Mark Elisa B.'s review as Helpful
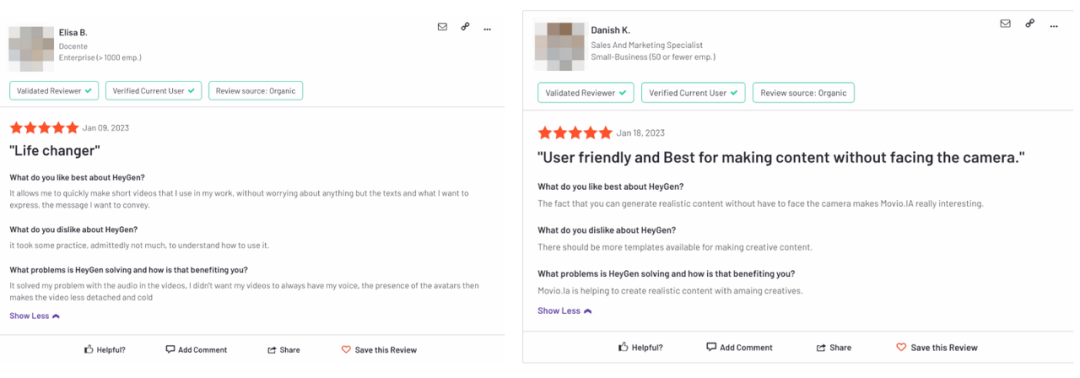Screen dimensions: 1080x378 pos(105,350)
